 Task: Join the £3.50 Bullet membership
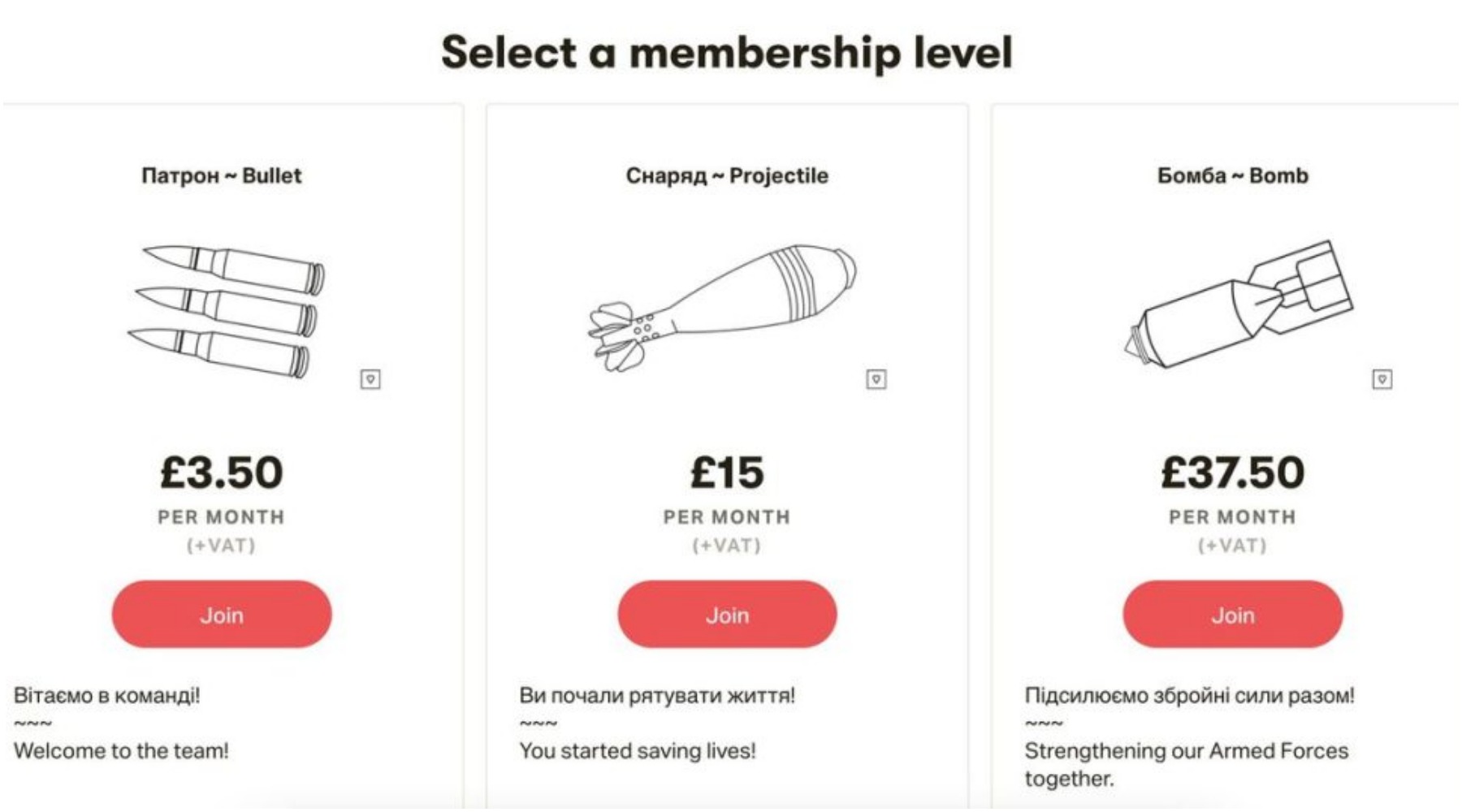point(222,615)
